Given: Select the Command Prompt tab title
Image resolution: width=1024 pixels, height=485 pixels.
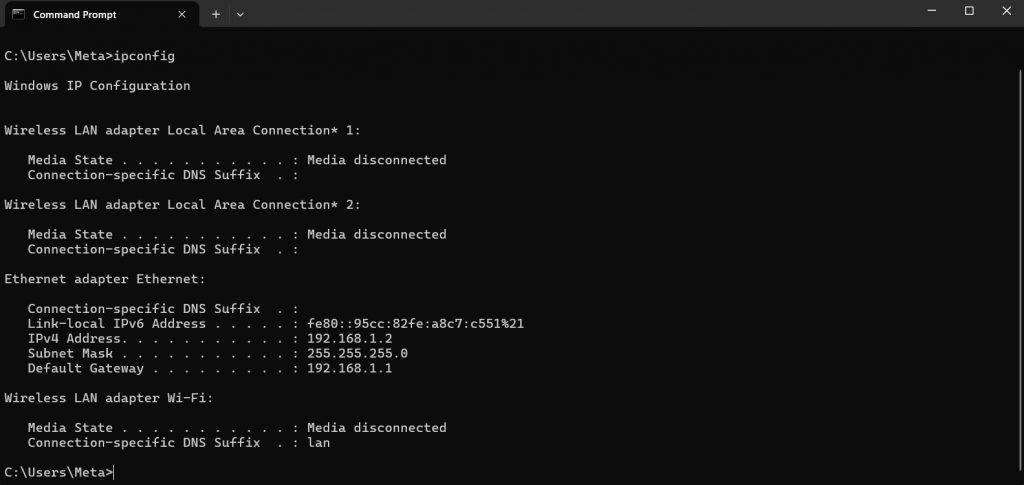Looking at the screenshot, I should [74, 15].
